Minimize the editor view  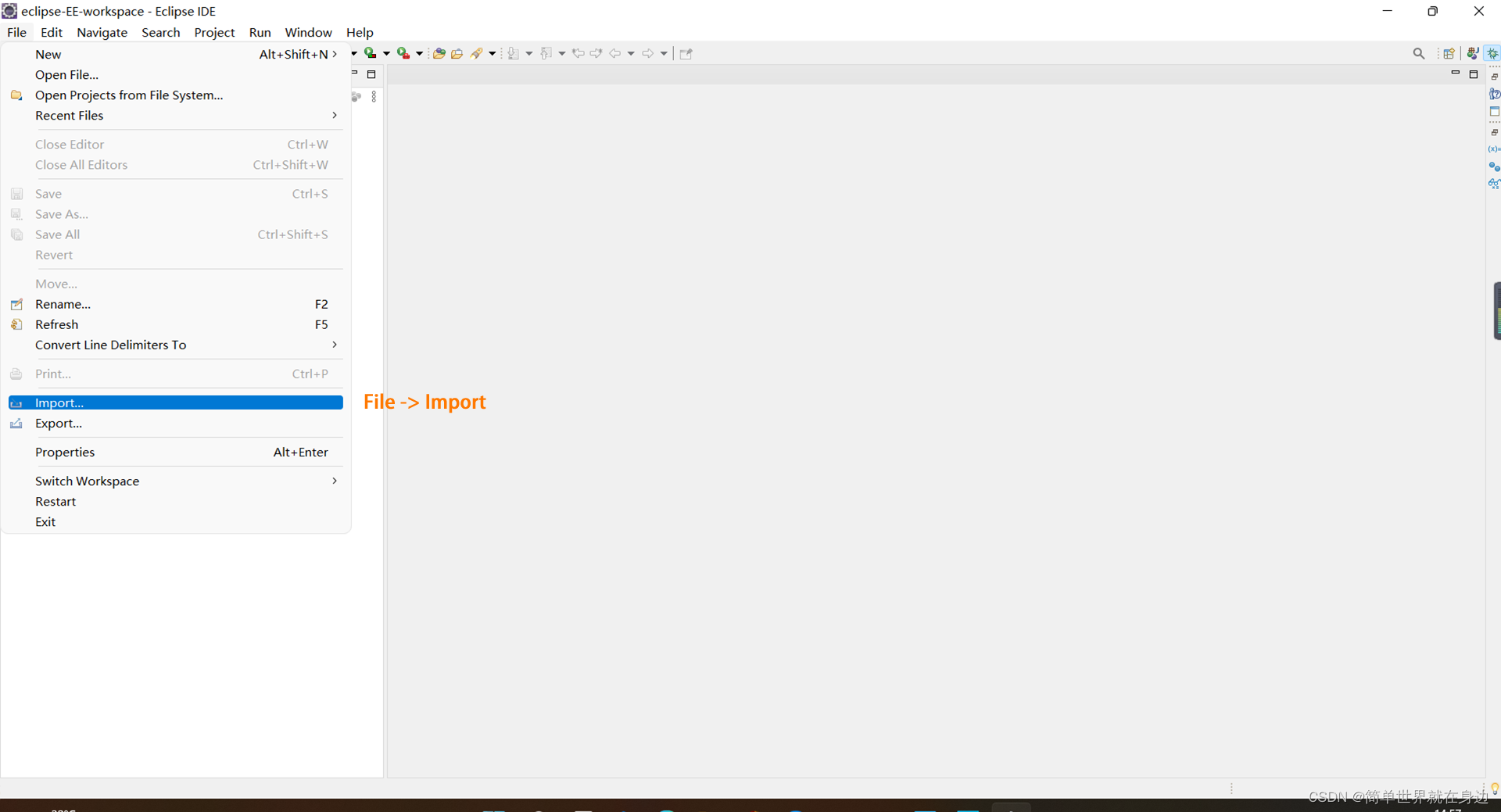coord(1456,73)
